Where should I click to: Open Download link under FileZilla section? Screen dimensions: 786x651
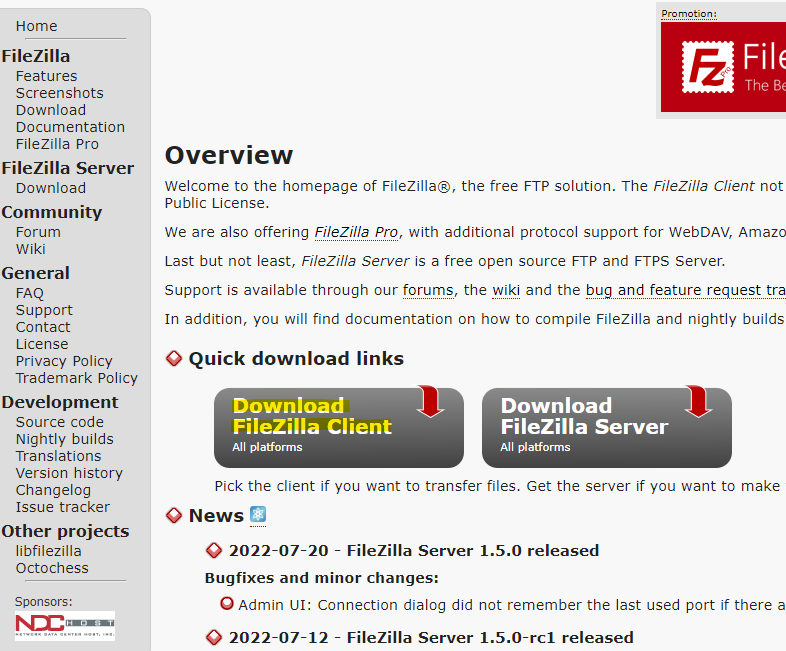51,110
